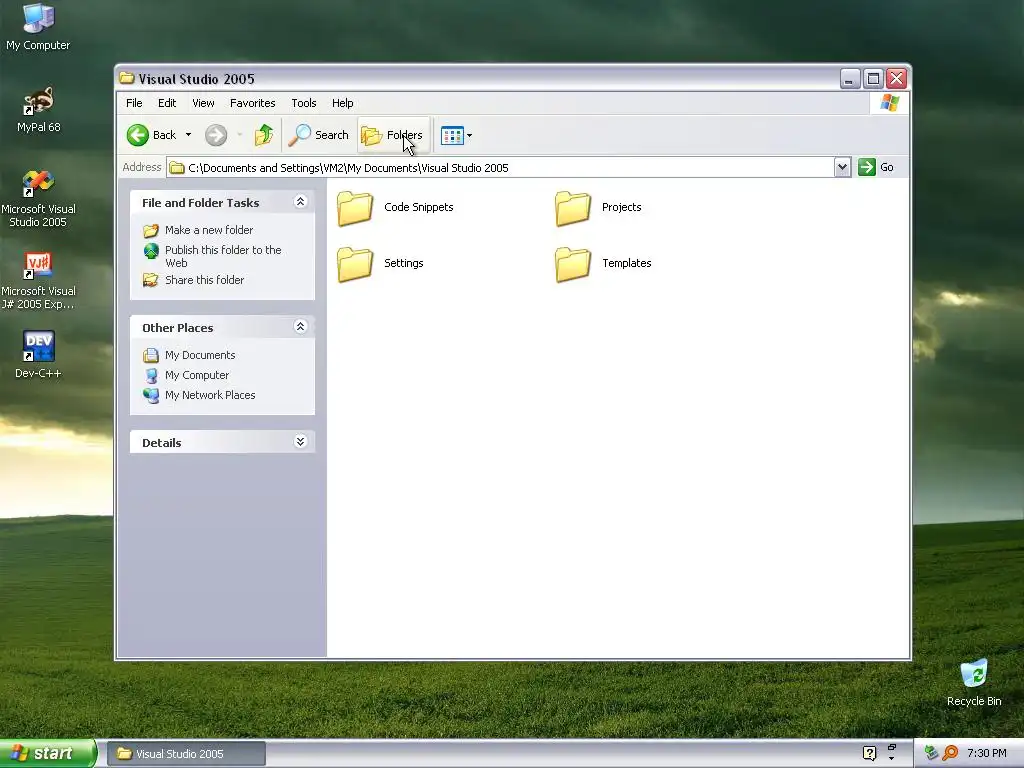The width and height of the screenshot is (1024, 768).
Task: Click the Windows flag logo in menu bar
Action: tap(889, 103)
